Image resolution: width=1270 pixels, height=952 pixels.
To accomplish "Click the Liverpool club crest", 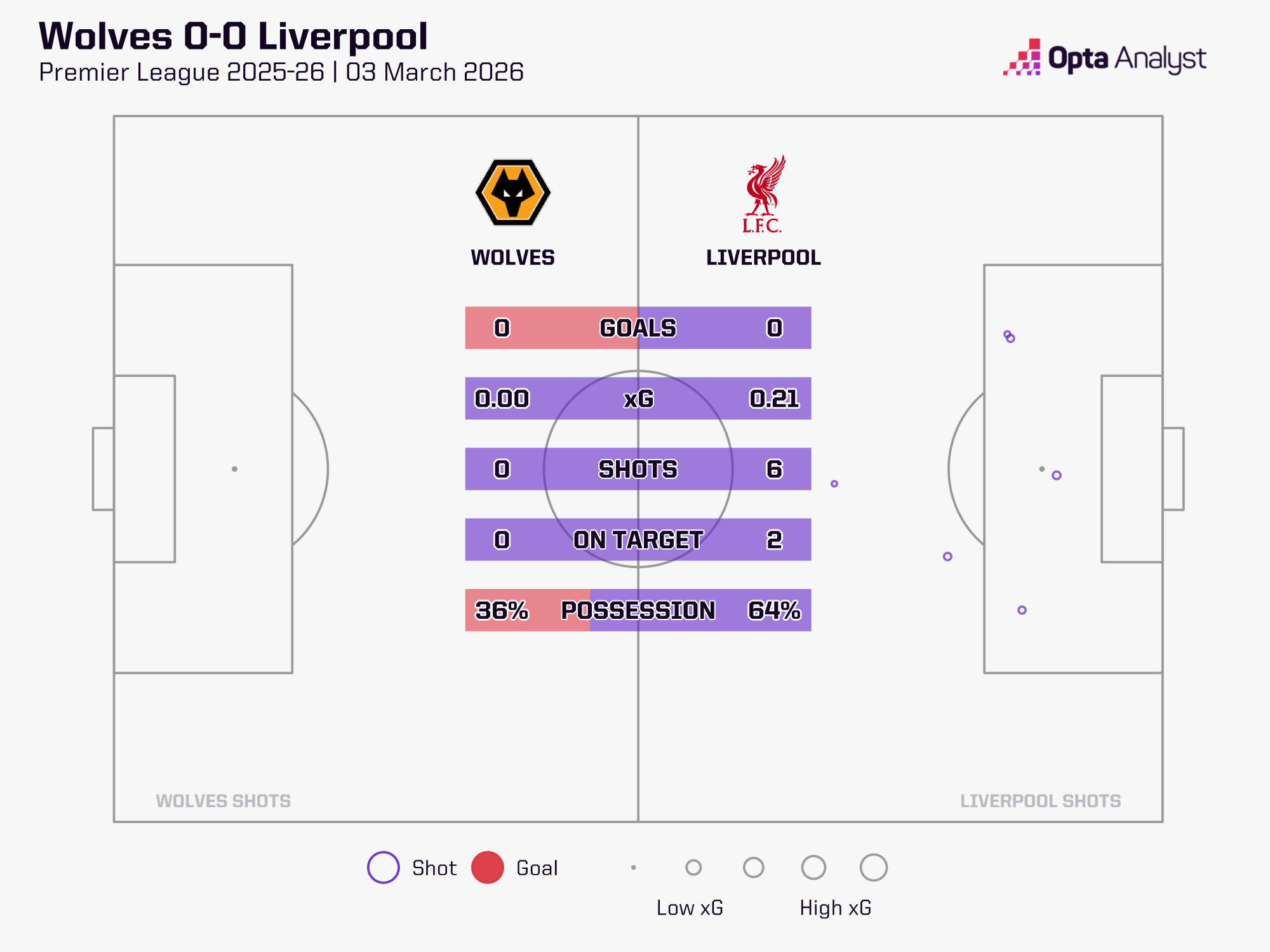I will coord(763,194).
